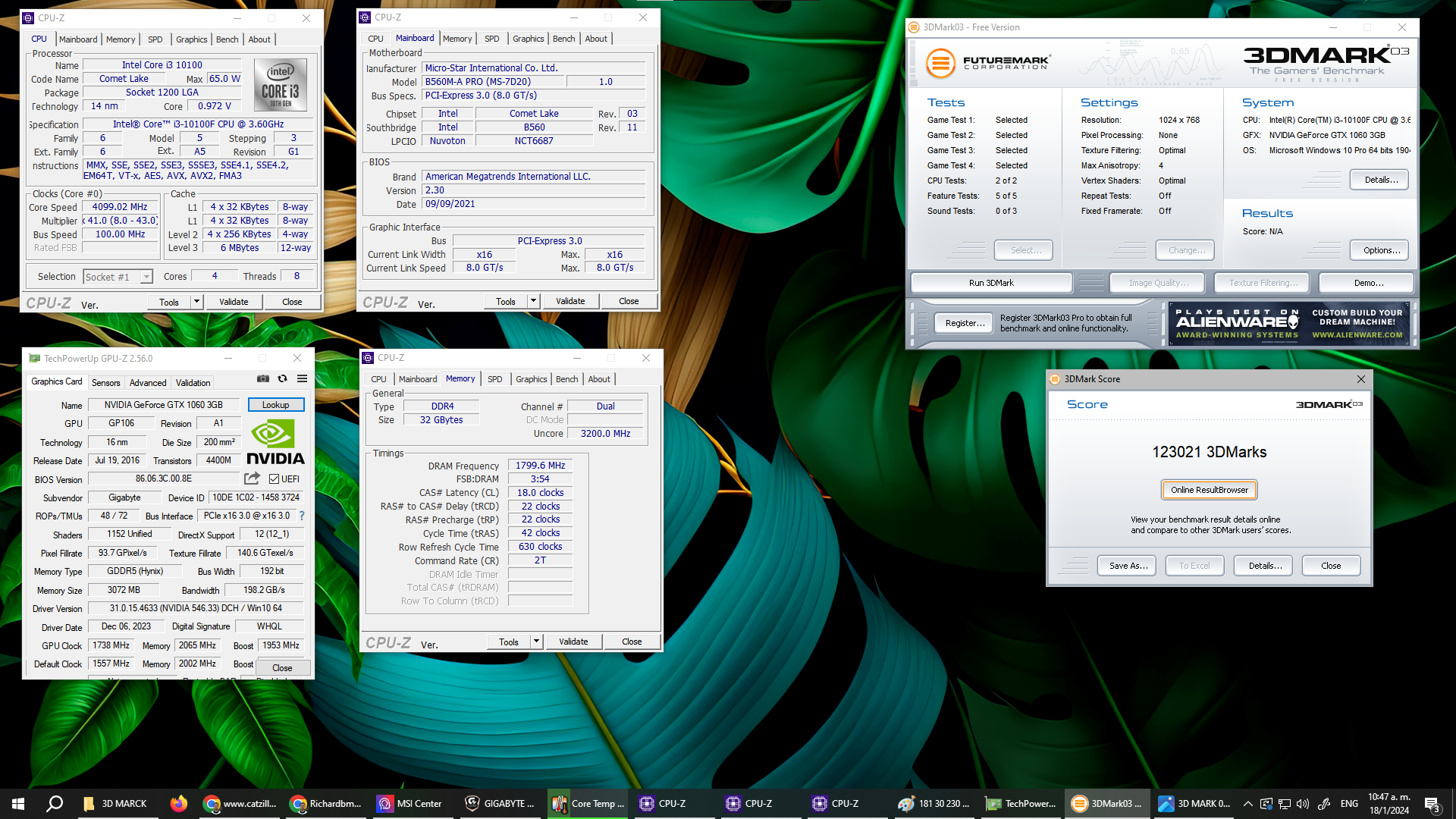1456x819 pixels.
Task: Open Online ResultBrowser
Action: pyautogui.click(x=1210, y=490)
